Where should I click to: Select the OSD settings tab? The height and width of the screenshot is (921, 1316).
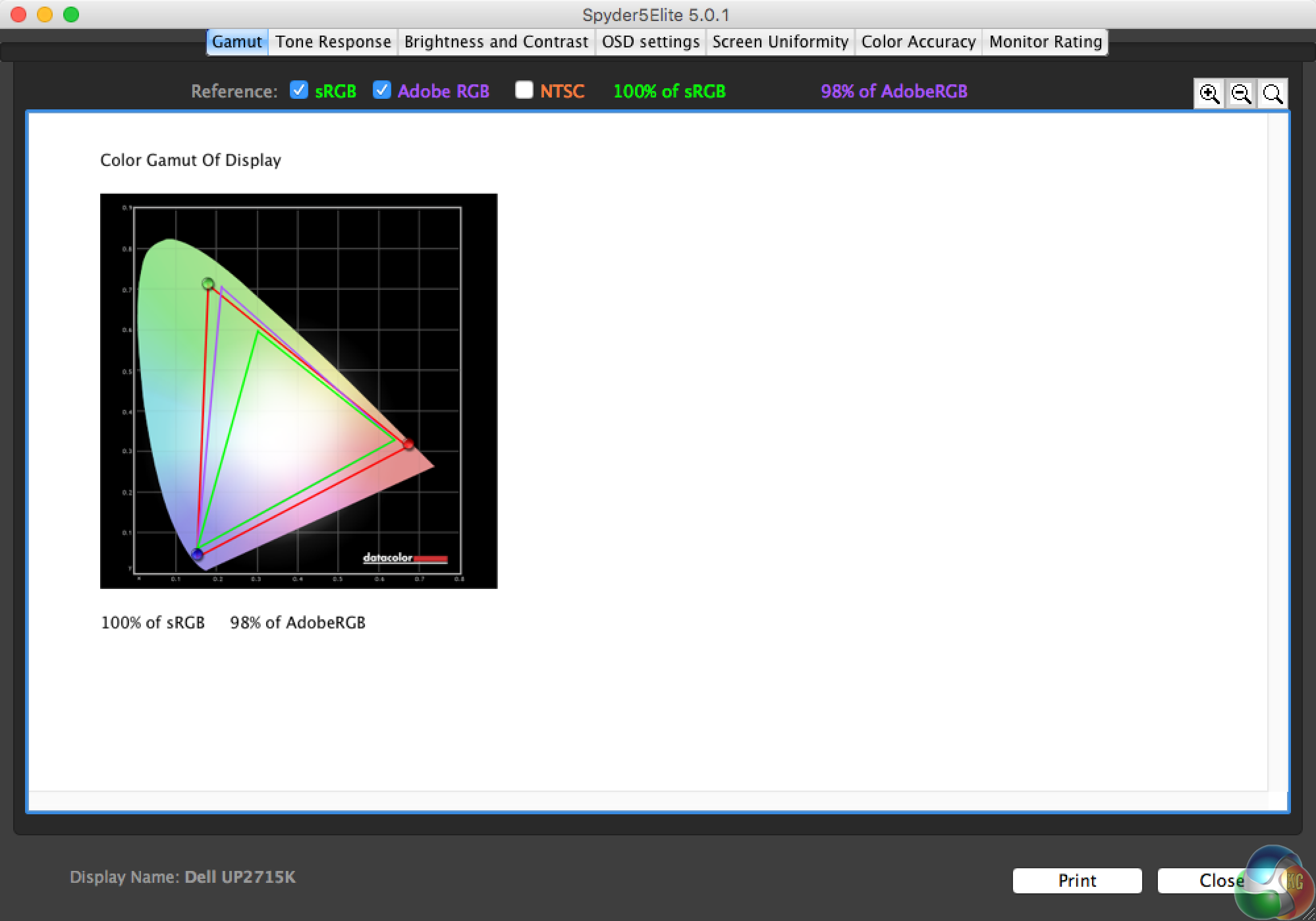point(650,42)
